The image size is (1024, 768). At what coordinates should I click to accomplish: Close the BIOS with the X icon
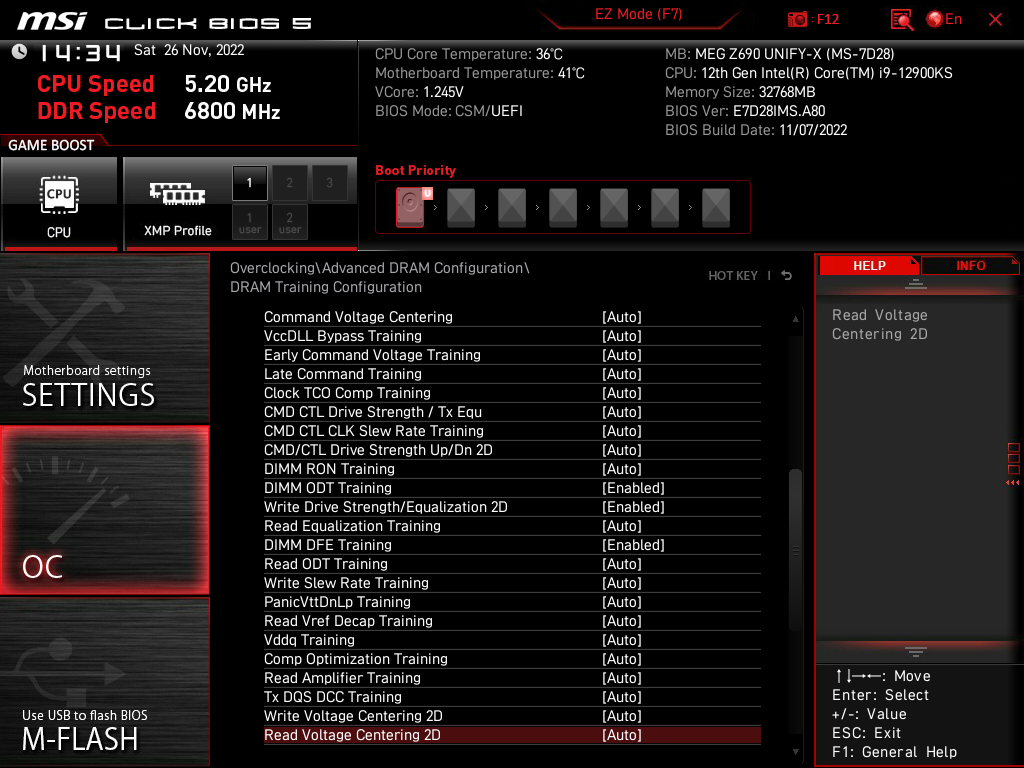(995, 20)
